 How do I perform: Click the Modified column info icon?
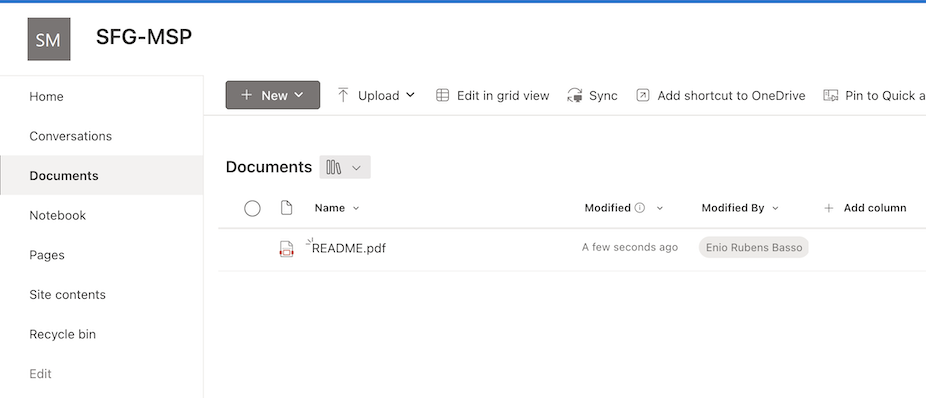click(640, 208)
